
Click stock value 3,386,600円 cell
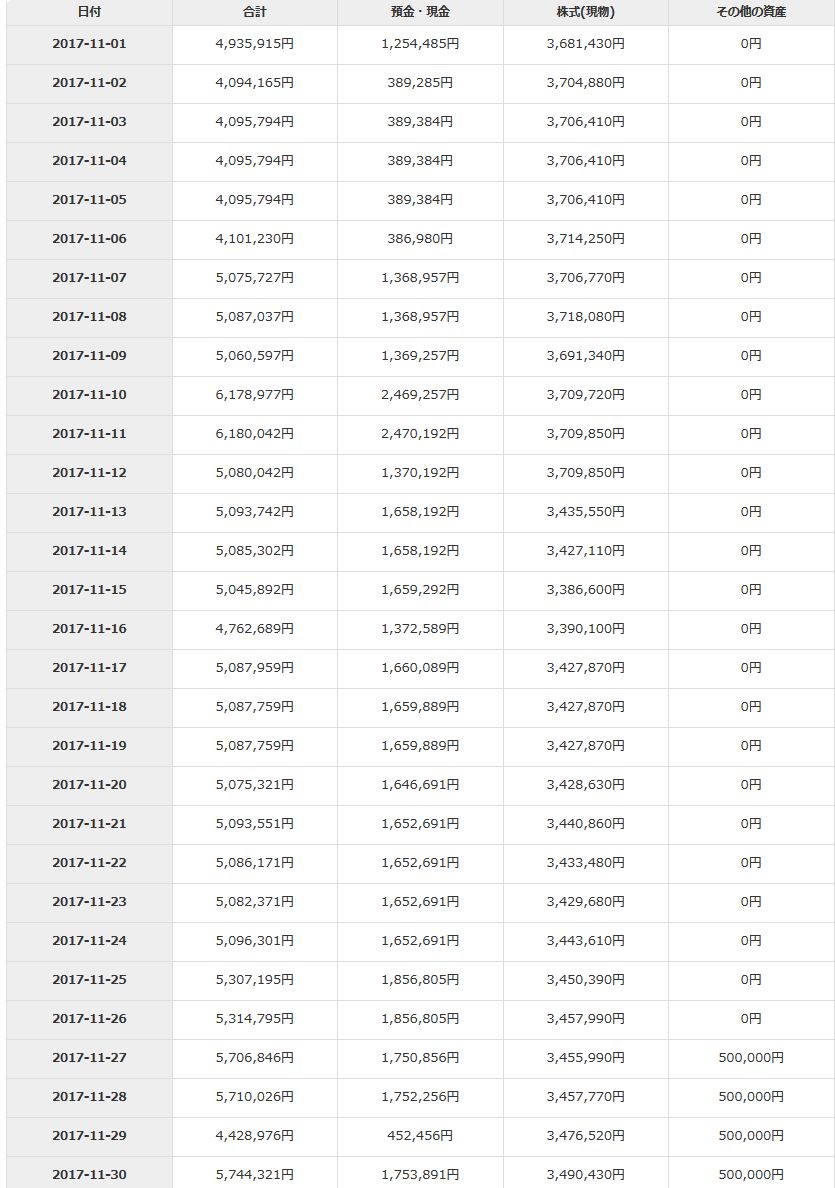(586, 589)
